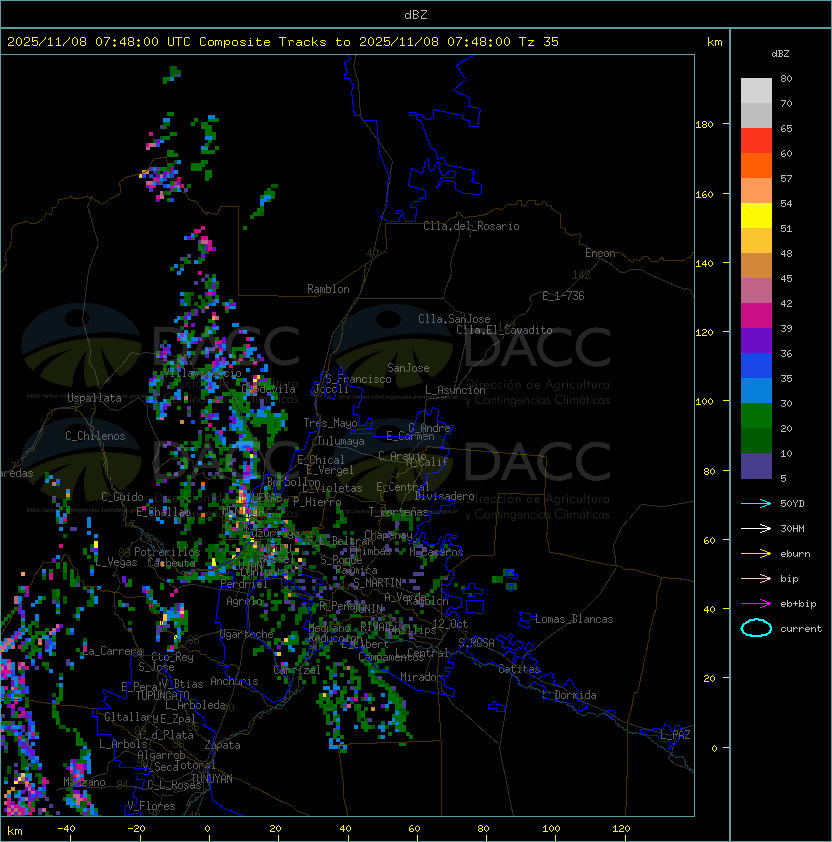
Task: Click the cyan 'current' ellipse symbol
Action: point(756,628)
